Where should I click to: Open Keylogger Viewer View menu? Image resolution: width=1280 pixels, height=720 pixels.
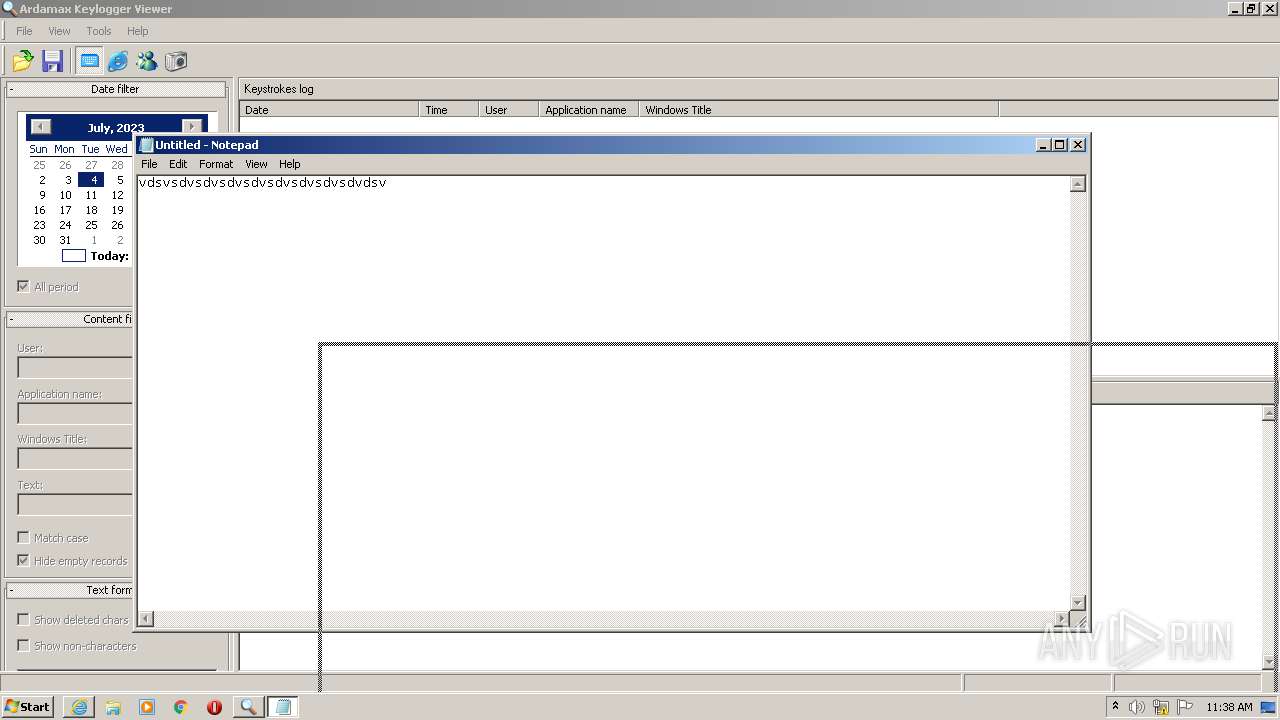click(x=59, y=31)
